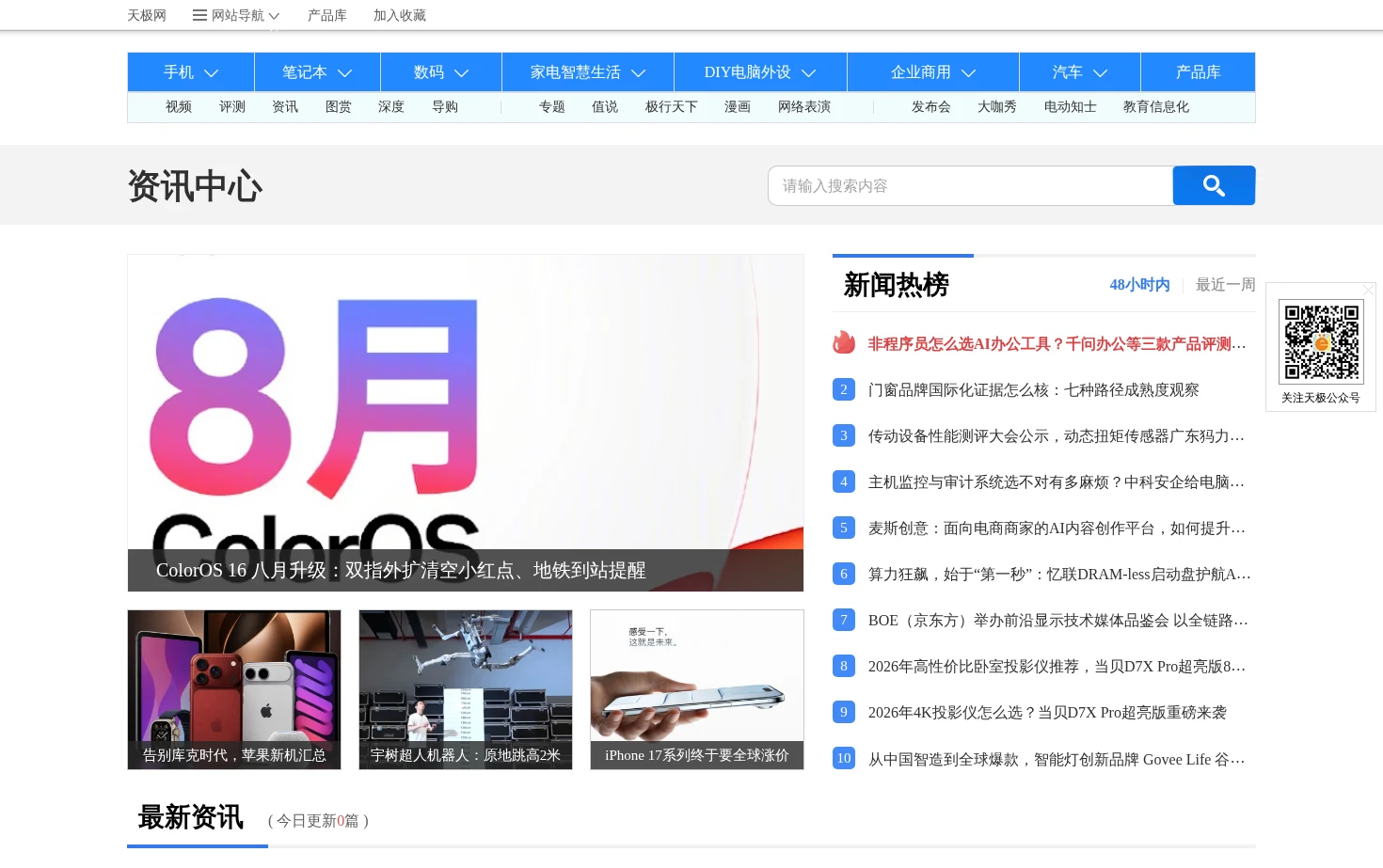Open 主机监控与审计系统 article
Screen dimensions: 1383x868
pos(1057,482)
